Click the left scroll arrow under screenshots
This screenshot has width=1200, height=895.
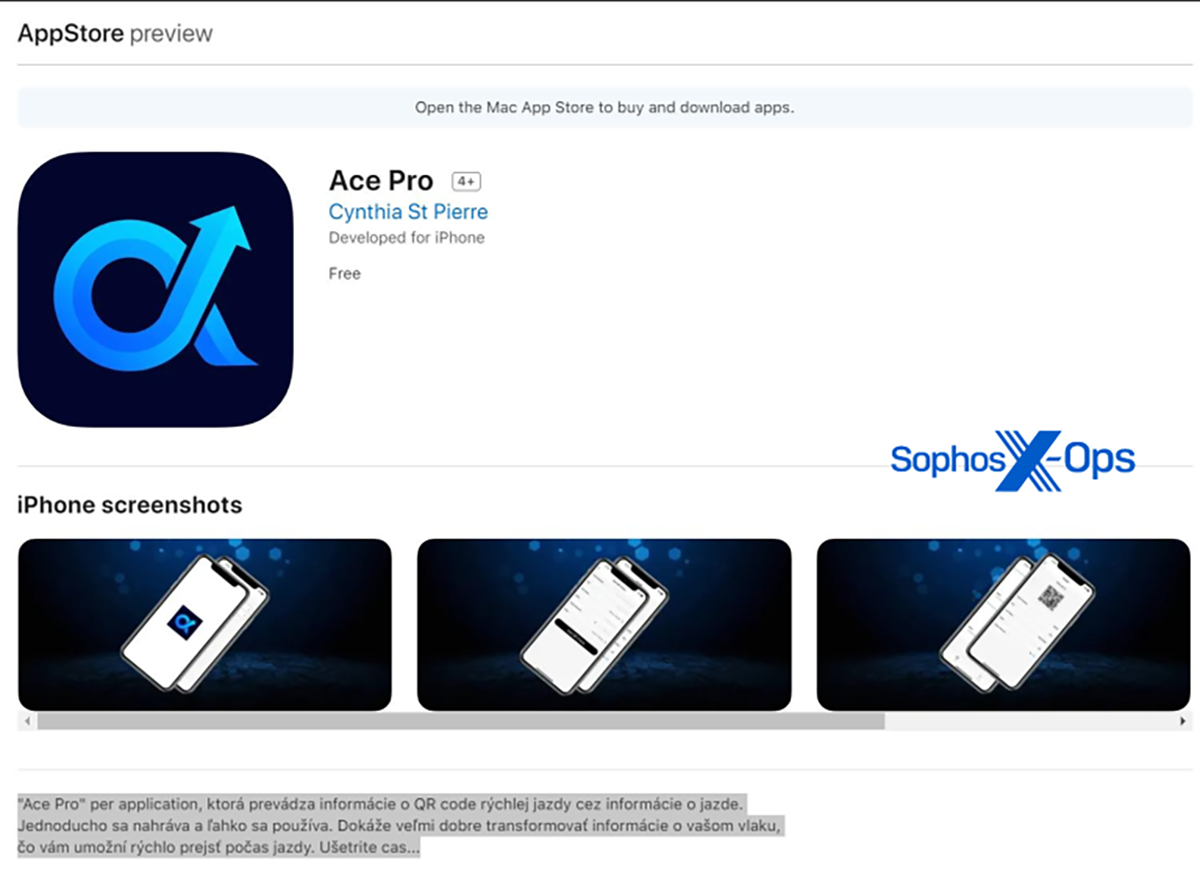(x=27, y=720)
